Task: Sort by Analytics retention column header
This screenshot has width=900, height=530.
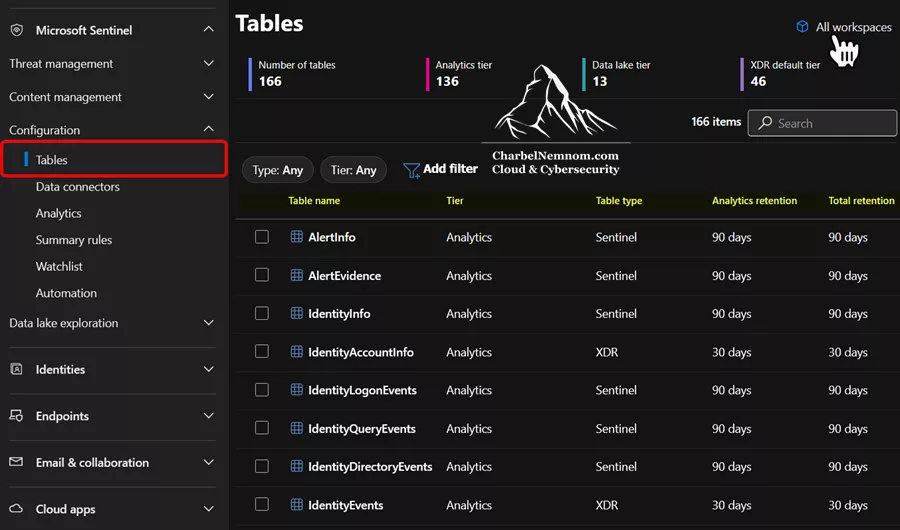Action: click(754, 200)
